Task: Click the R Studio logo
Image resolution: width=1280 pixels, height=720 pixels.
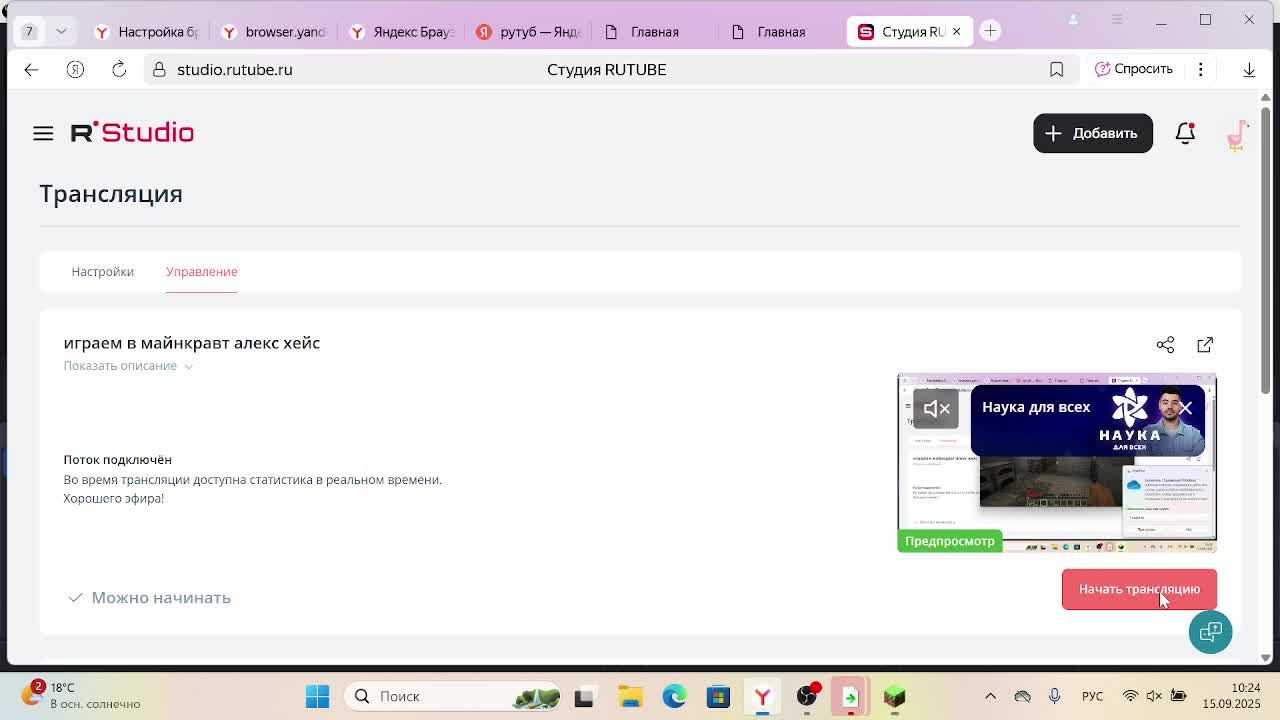Action: click(x=132, y=132)
